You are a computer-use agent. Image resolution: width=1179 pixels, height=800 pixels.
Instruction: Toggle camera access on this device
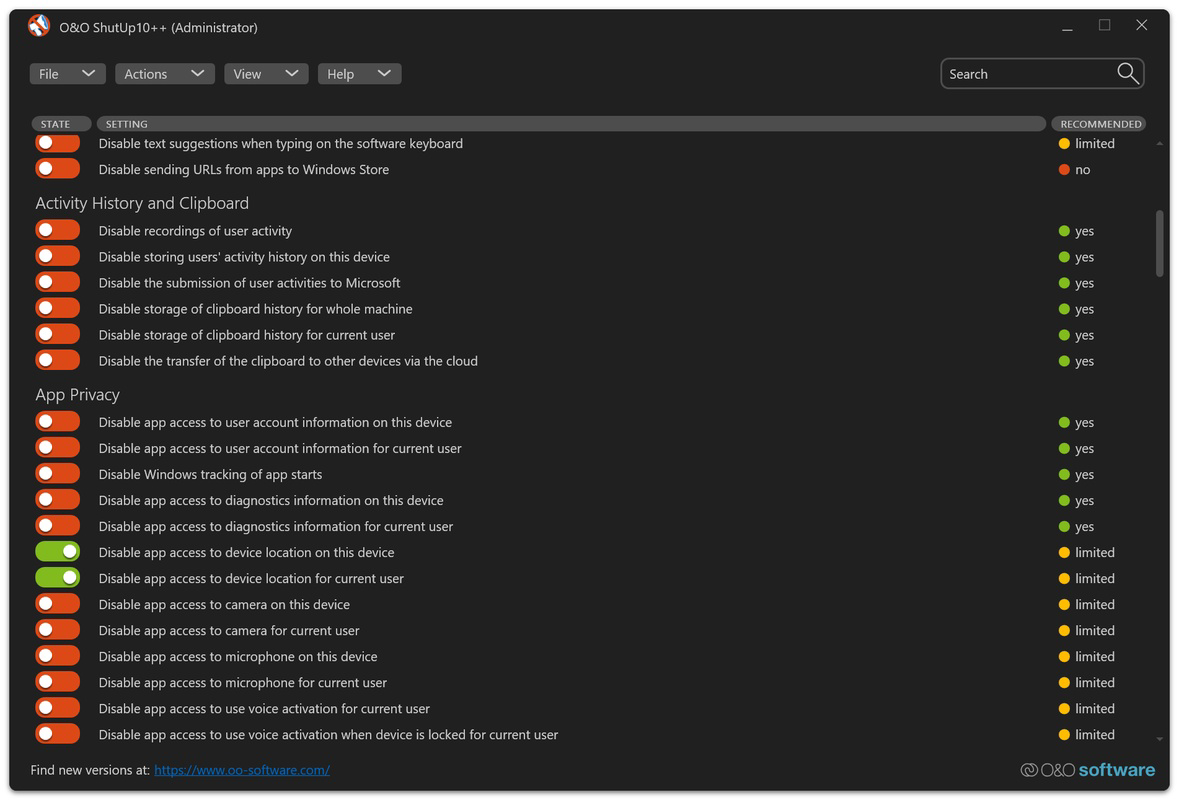click(57, 604)
